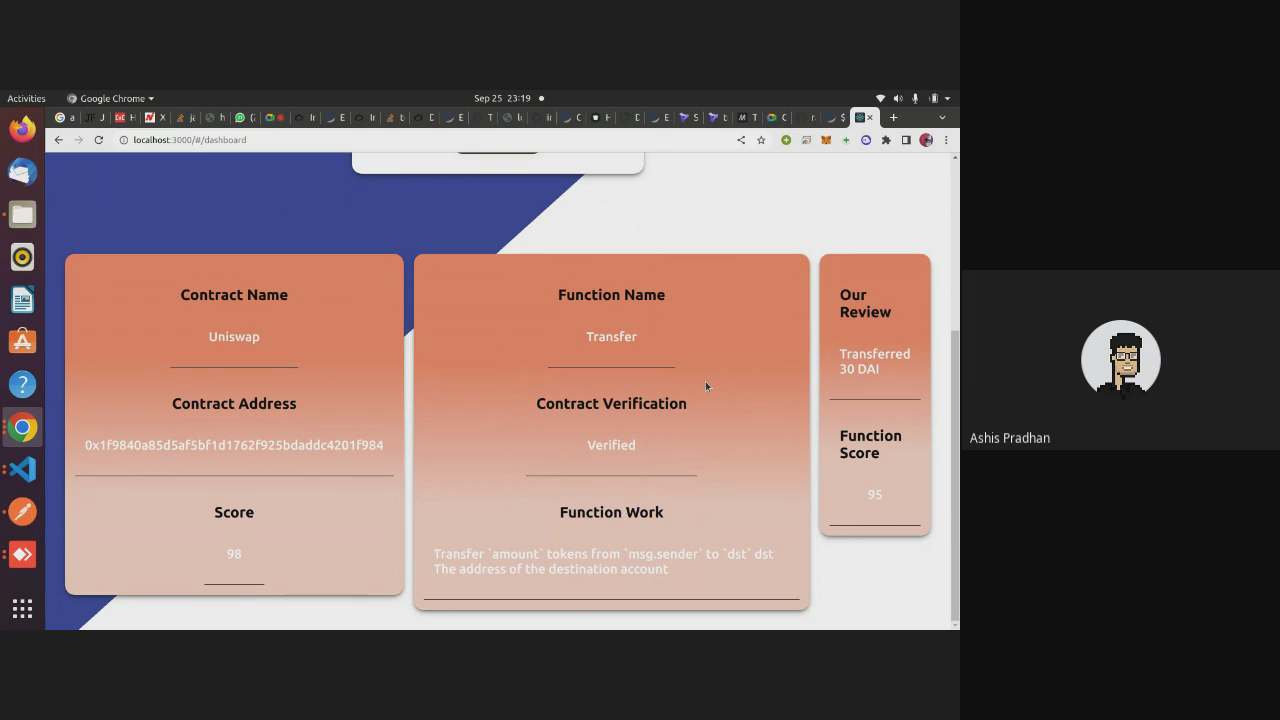
Task: Click the Our Review heading
Action: tap(865, 303)
